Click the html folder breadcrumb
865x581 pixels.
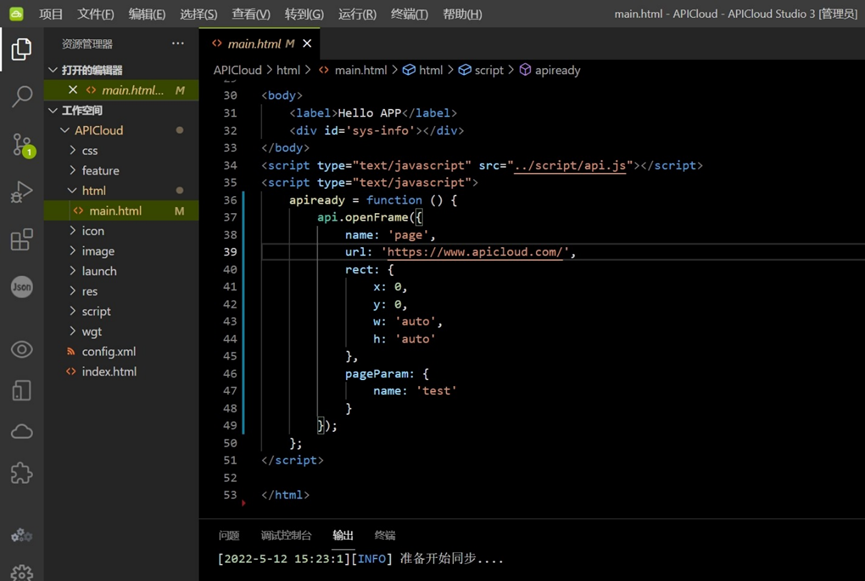click(288, 70)
